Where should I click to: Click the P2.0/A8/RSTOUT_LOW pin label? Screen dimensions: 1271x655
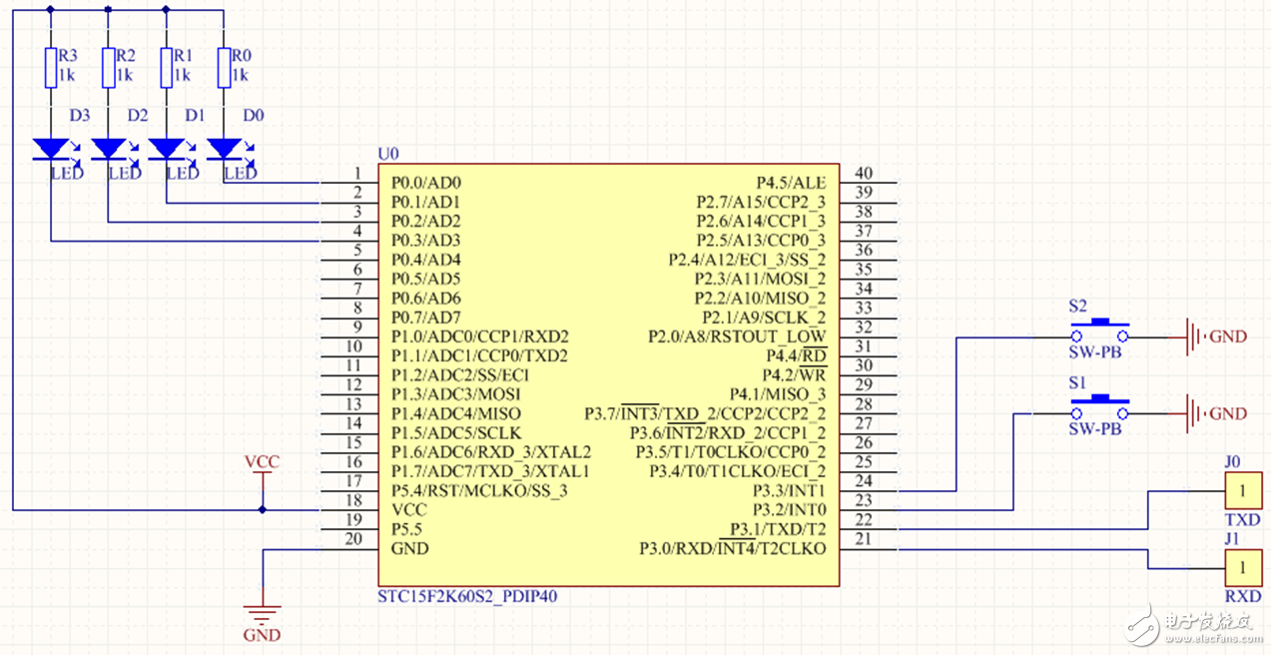(x=738, y=337)
